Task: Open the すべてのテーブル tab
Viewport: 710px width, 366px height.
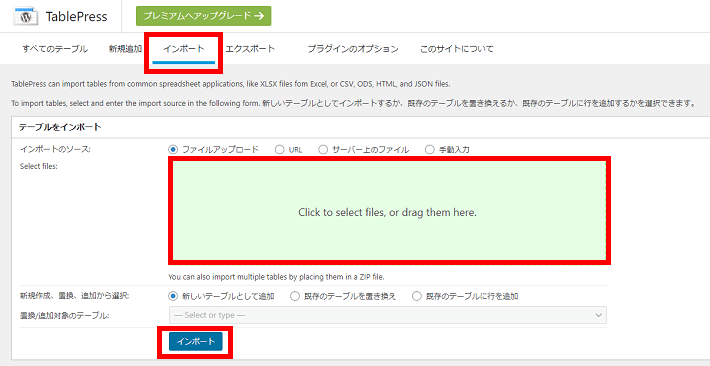Action: pos(55,49)
